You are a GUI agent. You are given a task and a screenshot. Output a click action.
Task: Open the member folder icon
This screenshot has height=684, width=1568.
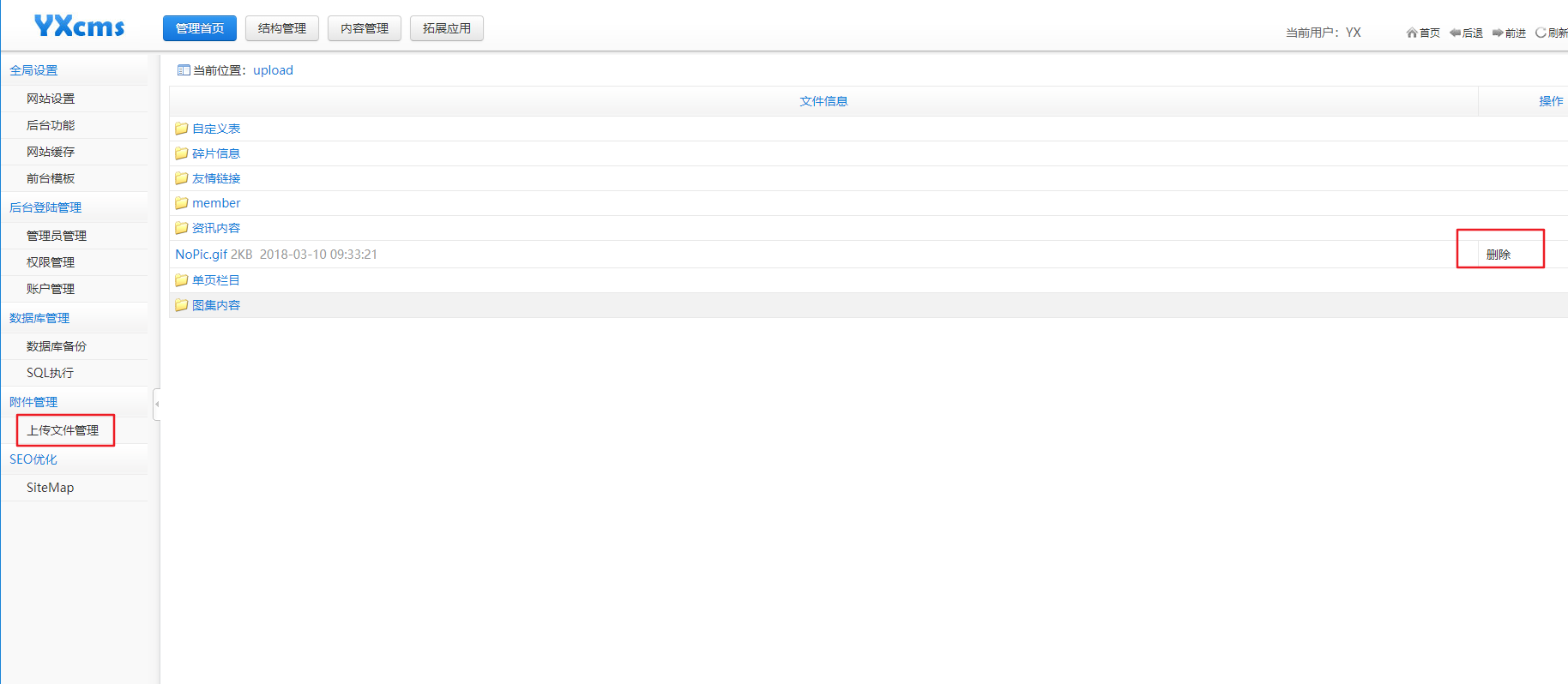point(181,203)
